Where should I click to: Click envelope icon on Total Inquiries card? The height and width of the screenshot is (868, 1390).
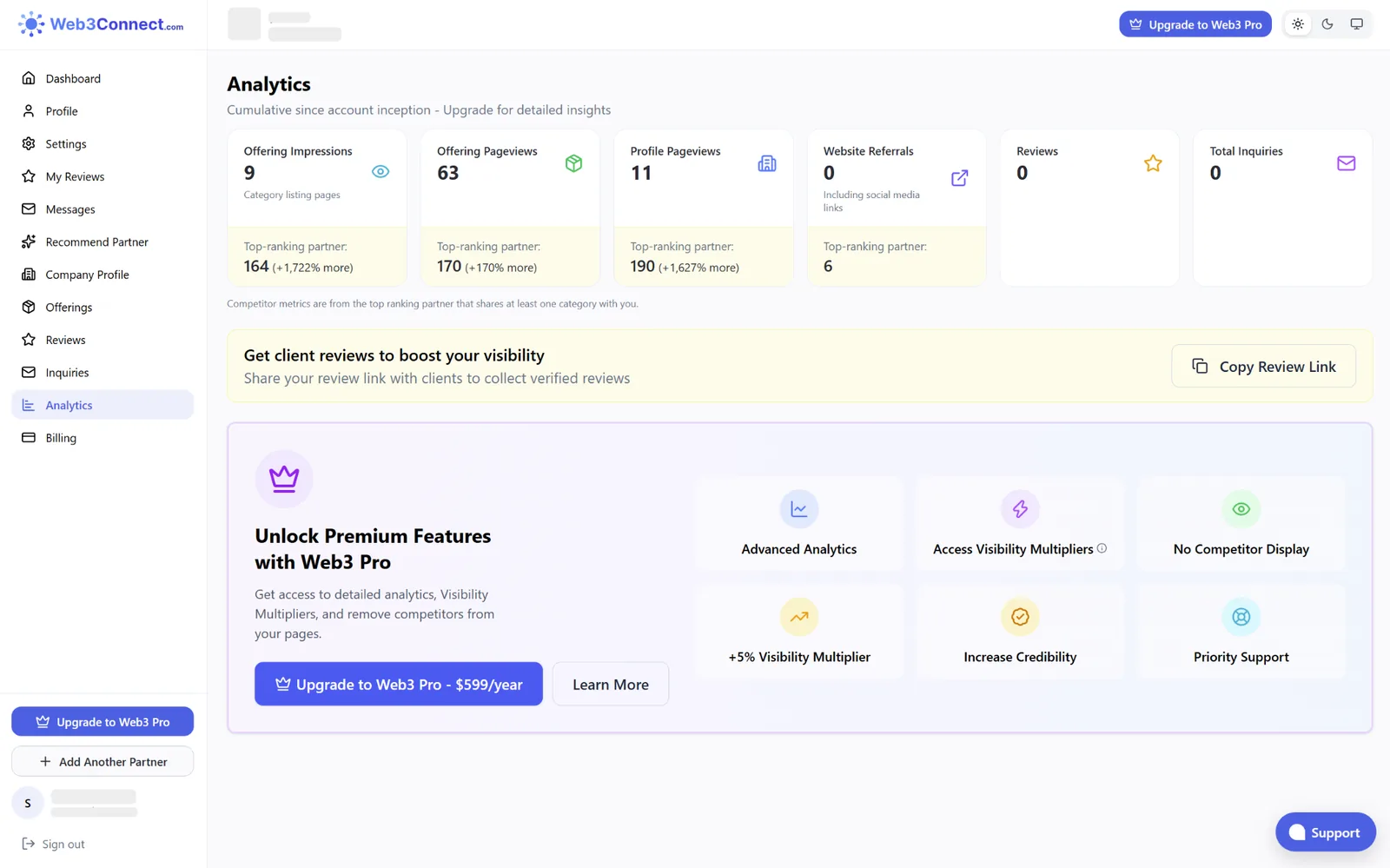pyautogui.click(x=1346, y=163)
